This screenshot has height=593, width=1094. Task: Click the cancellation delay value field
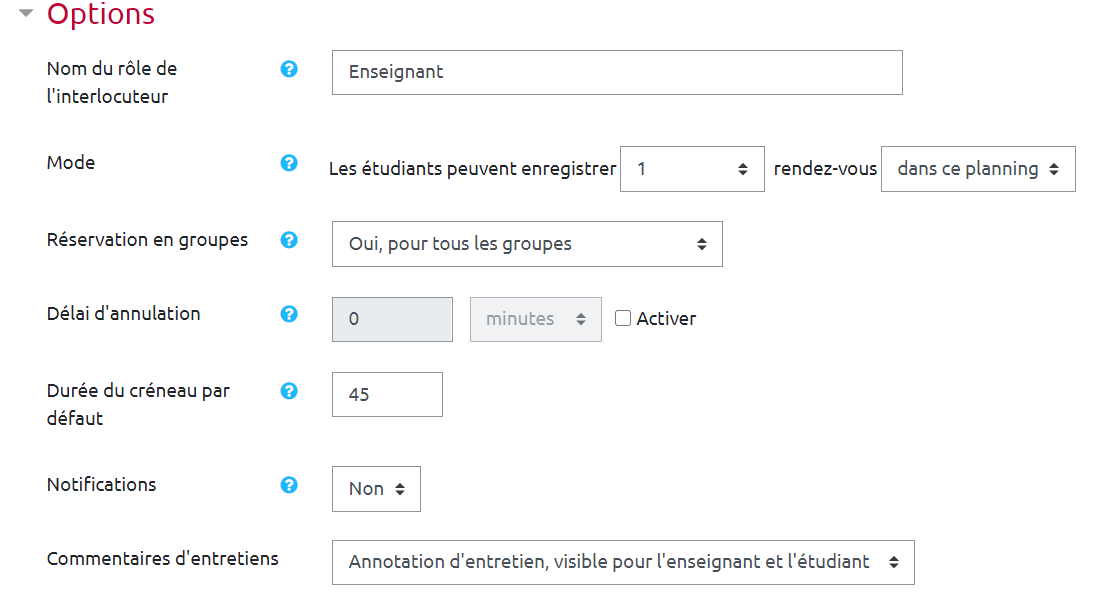coord(392,319)
